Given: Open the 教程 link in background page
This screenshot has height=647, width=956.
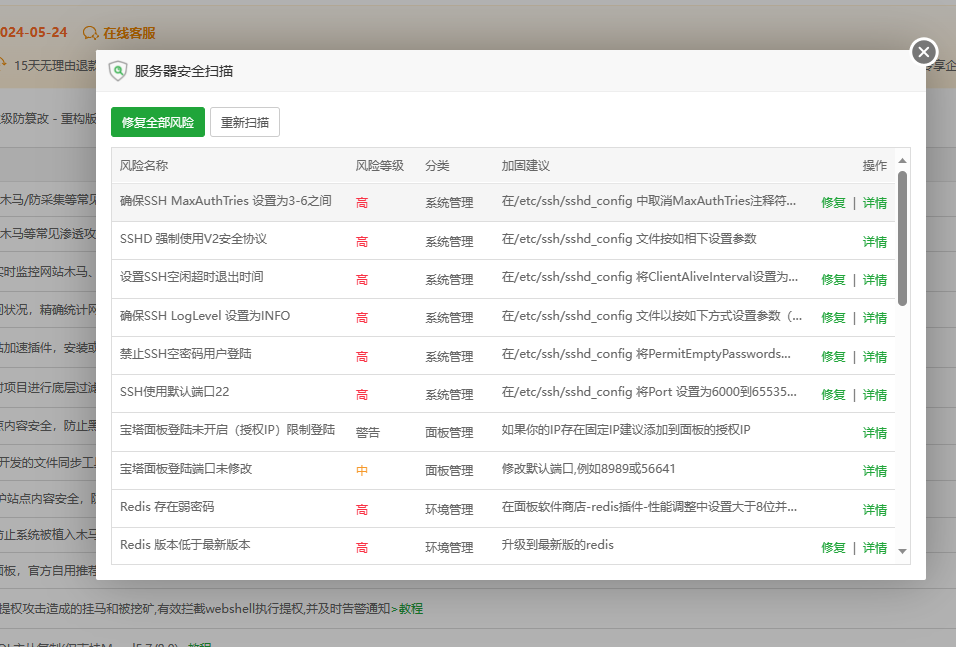Looking at the screenshot, I should tap(410, 609).
